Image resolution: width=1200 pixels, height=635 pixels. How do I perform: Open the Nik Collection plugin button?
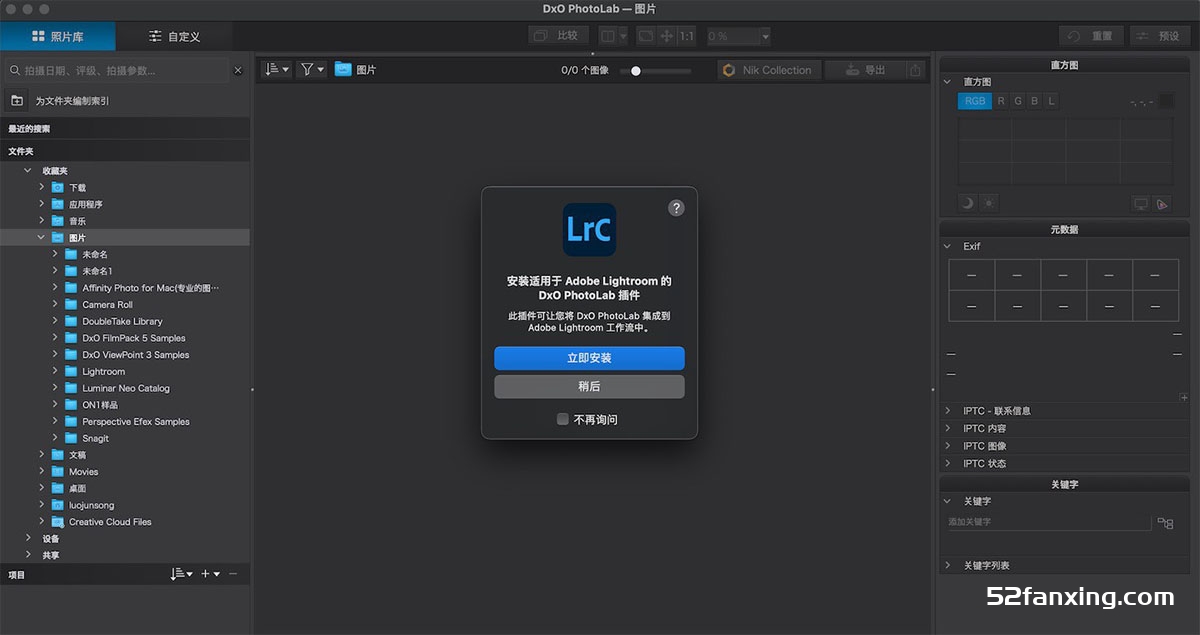769,70
